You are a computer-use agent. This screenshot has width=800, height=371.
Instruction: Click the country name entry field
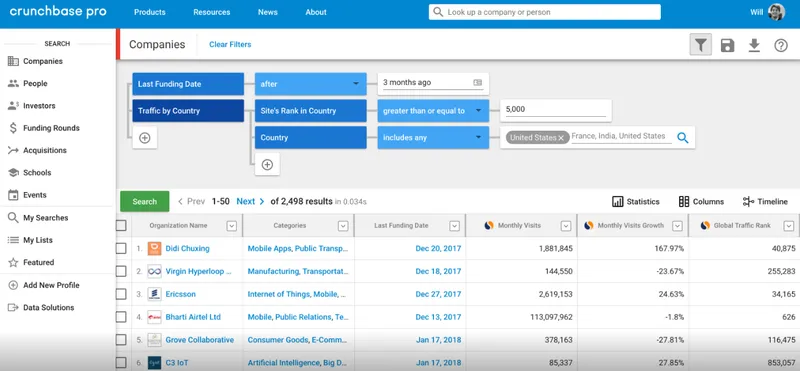621,137
